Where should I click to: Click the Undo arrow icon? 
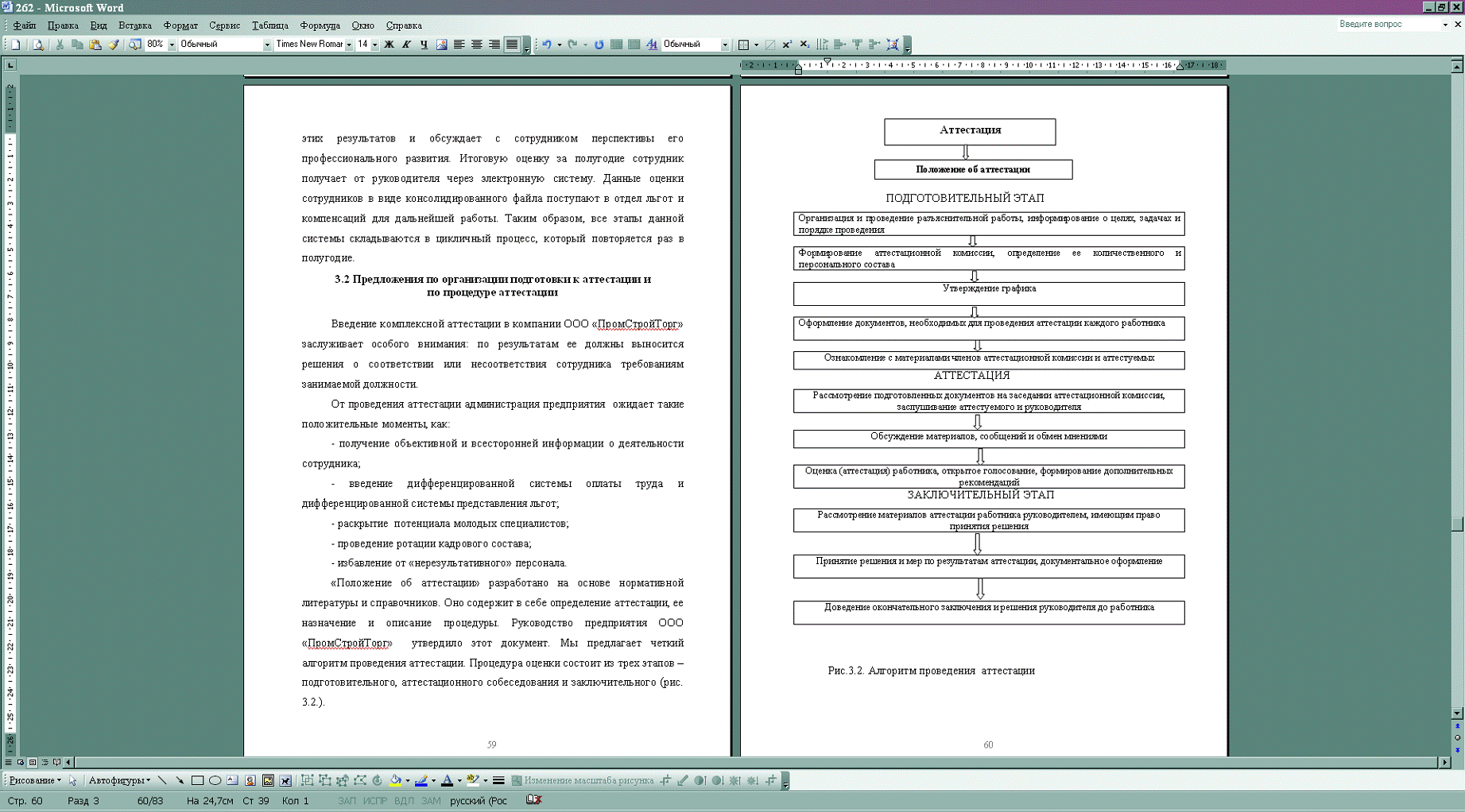click(546, 44)
